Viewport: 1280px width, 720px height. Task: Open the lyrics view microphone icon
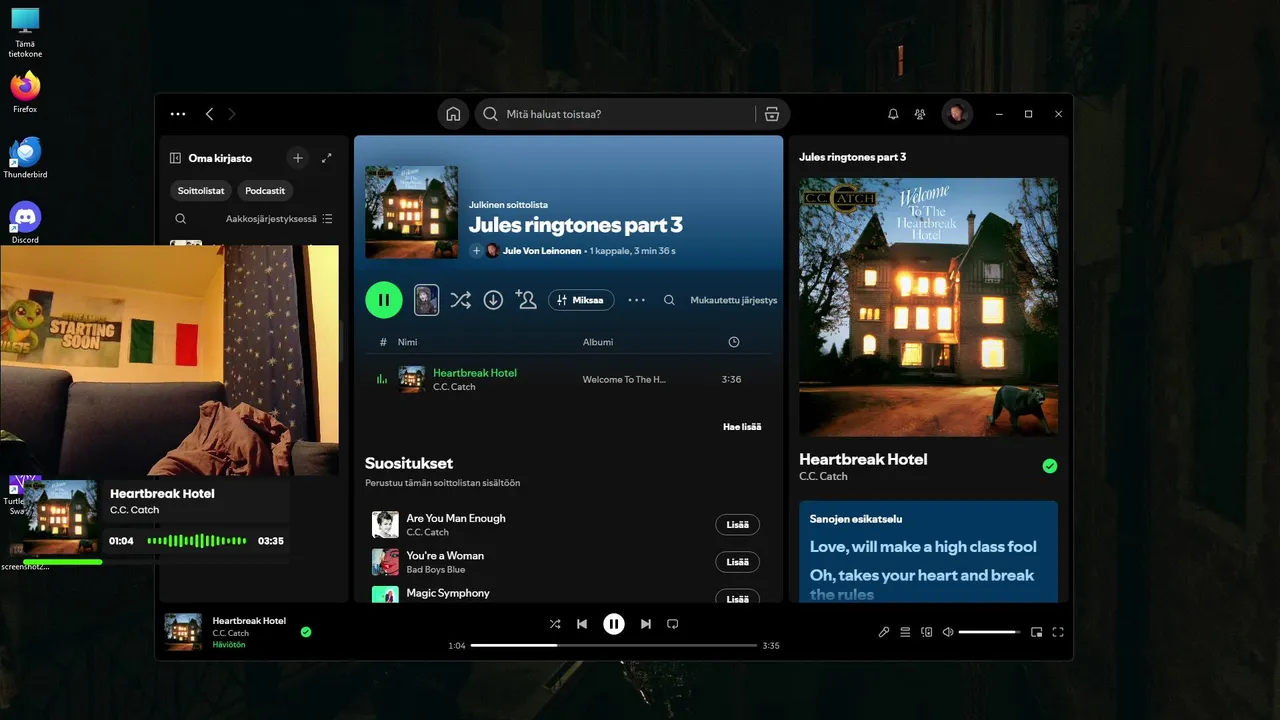pos(884,632)
